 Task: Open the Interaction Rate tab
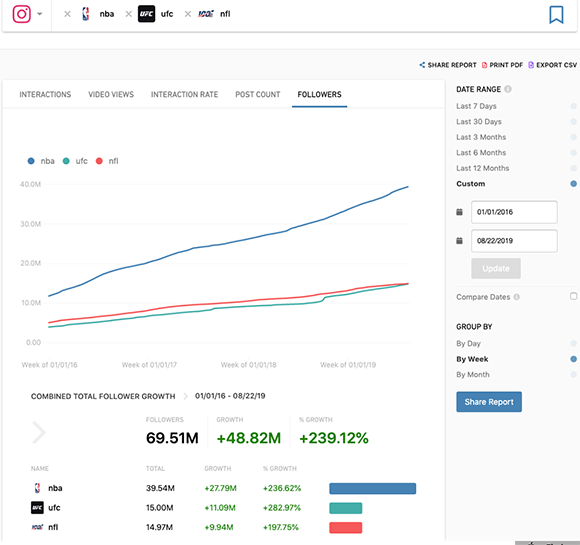[184, 95]
